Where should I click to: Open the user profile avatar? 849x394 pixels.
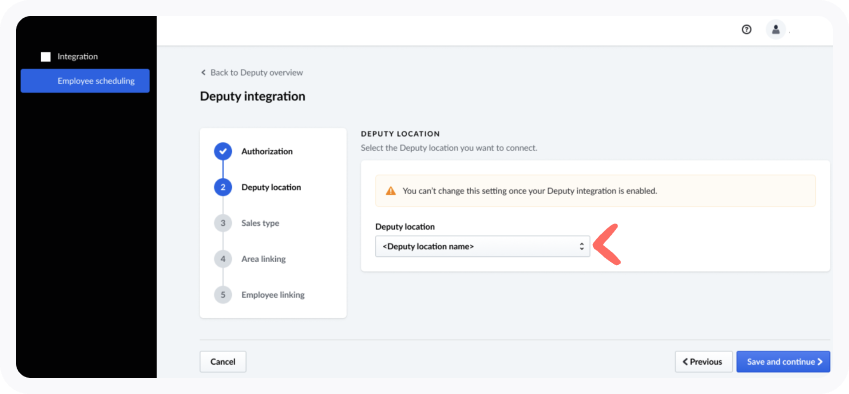(775, 30)
